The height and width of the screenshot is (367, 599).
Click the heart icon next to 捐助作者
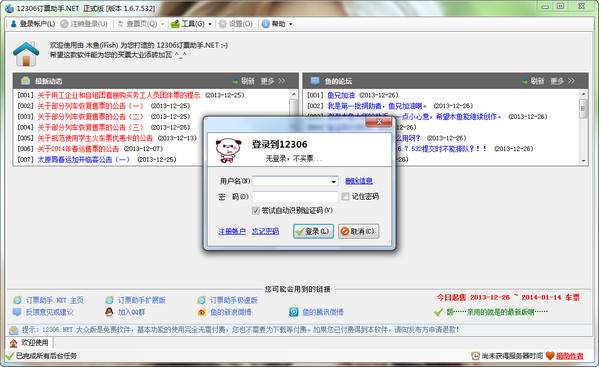click(550, 356)
